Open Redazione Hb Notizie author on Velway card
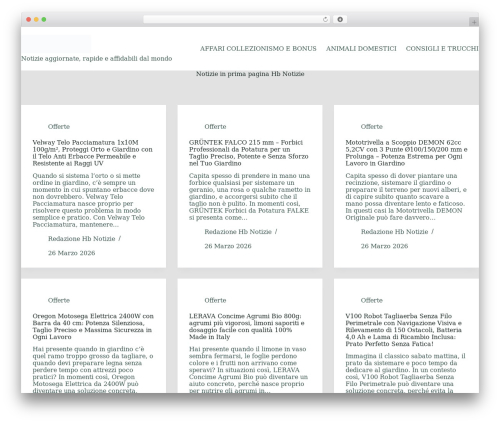The image size is (500, 423). (81, 239)
